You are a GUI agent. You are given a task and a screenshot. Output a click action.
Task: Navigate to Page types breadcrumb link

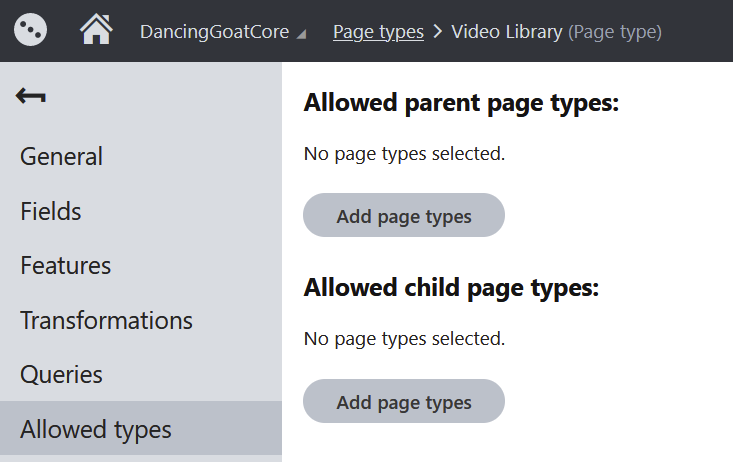pyautogui.click(x=378, y=32)
